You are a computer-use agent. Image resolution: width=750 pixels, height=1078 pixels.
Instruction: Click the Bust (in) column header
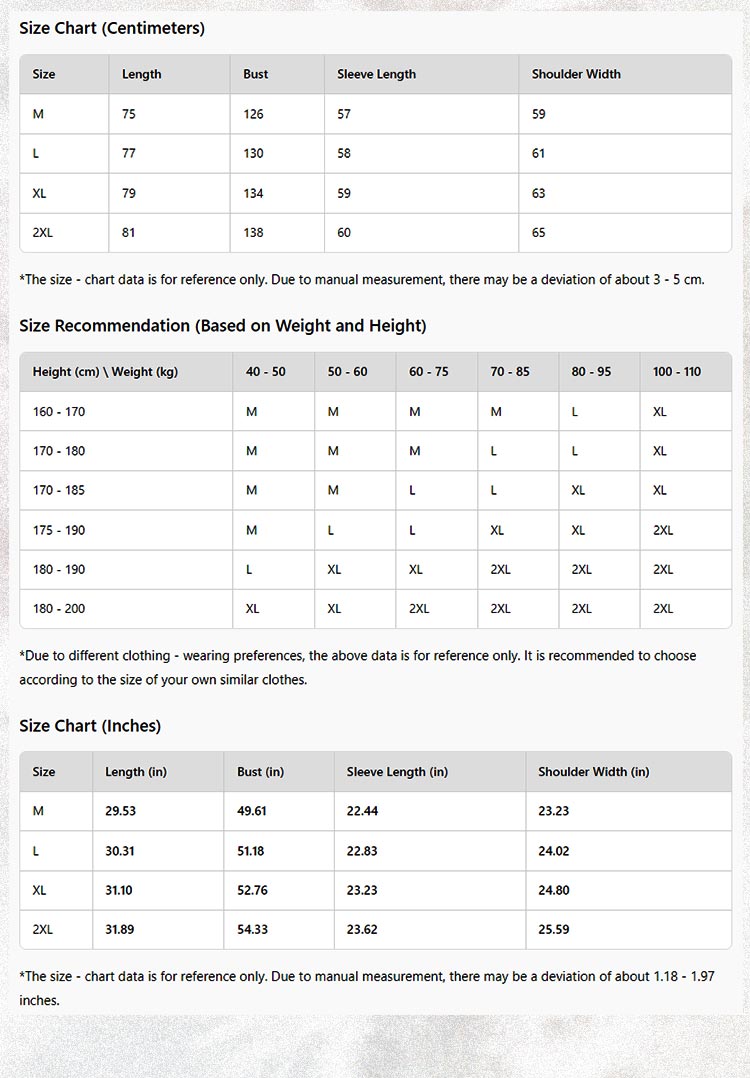coord(261,772)
